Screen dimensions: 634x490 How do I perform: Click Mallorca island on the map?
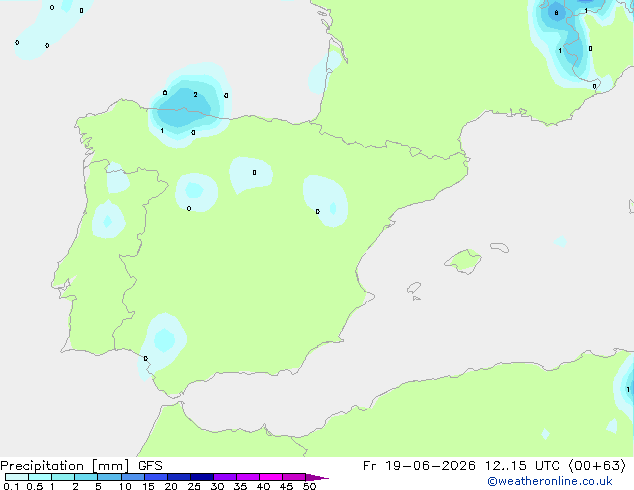coord(464,261)
